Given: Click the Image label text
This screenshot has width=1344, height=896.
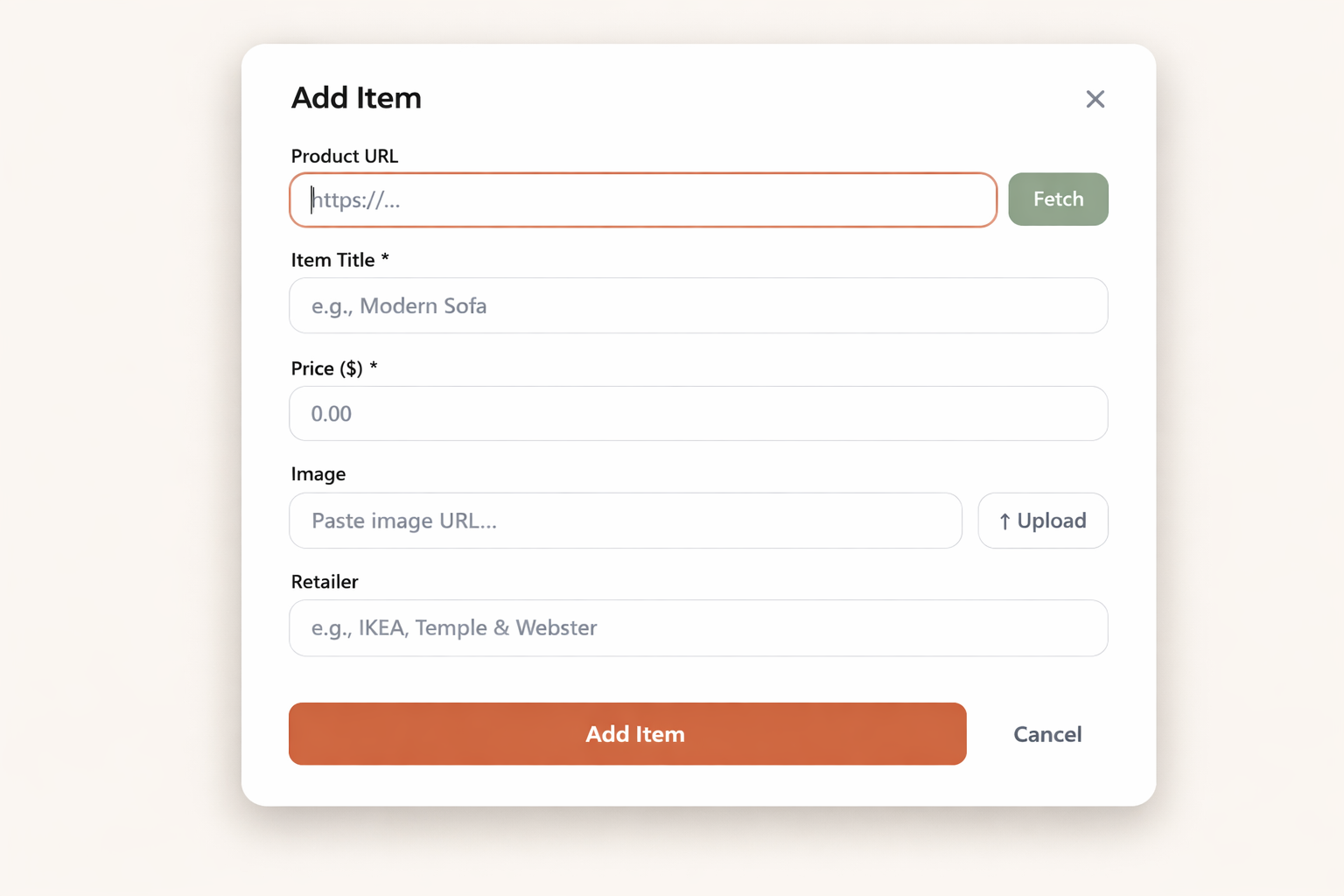Looking at the screenshot, I should [318, 474].
